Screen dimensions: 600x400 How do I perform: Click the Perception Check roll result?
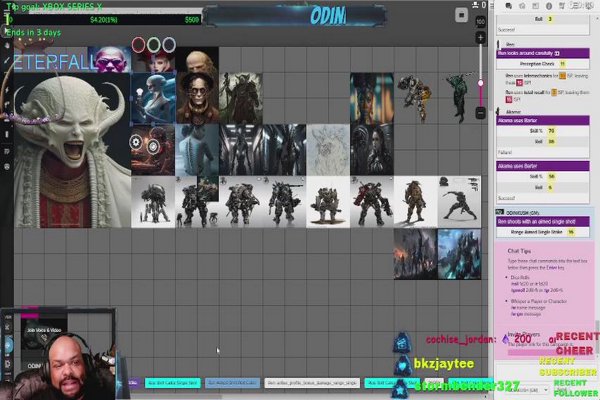(x=562, y=64)
